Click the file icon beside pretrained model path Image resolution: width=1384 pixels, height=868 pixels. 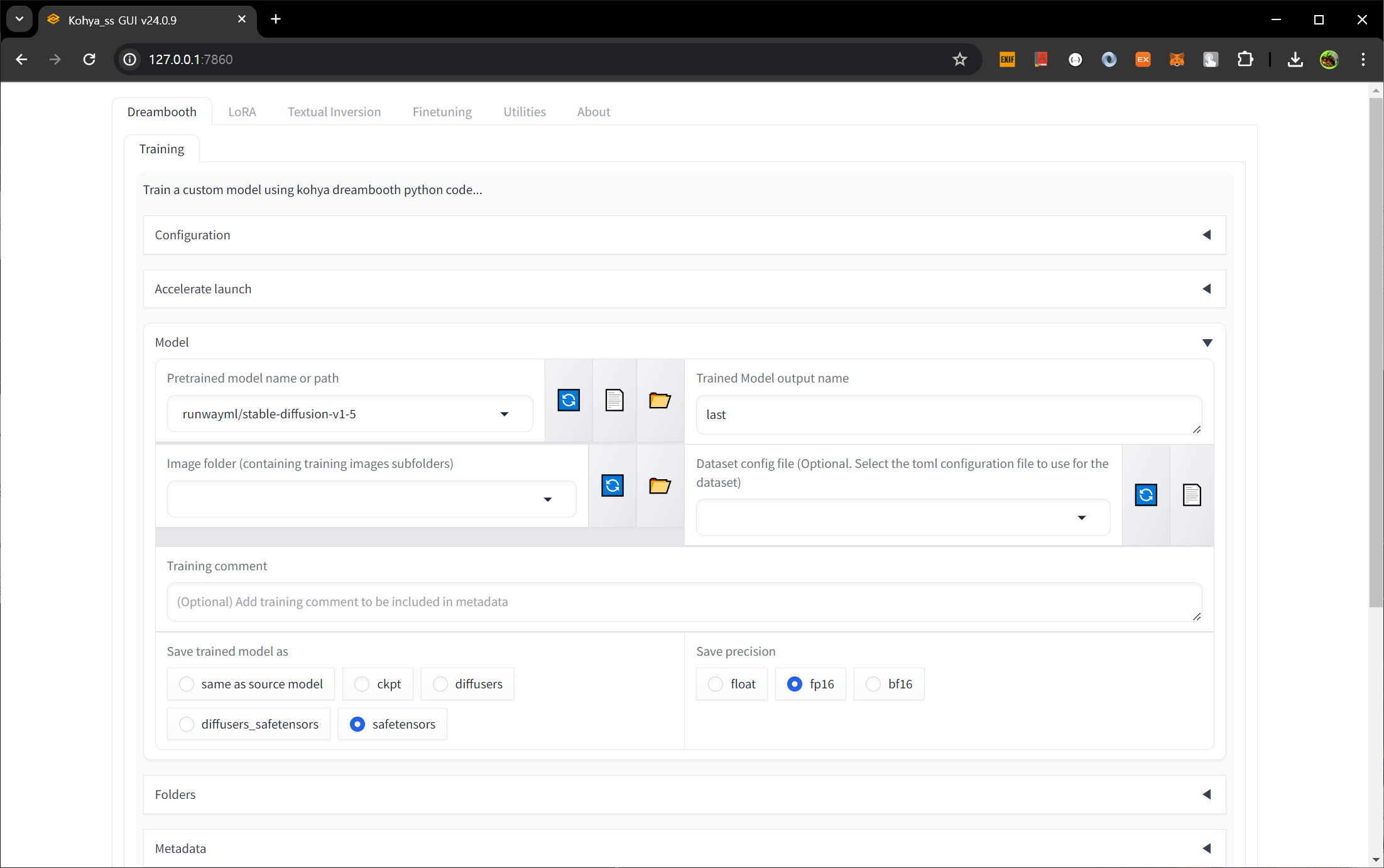pos(614,400)
